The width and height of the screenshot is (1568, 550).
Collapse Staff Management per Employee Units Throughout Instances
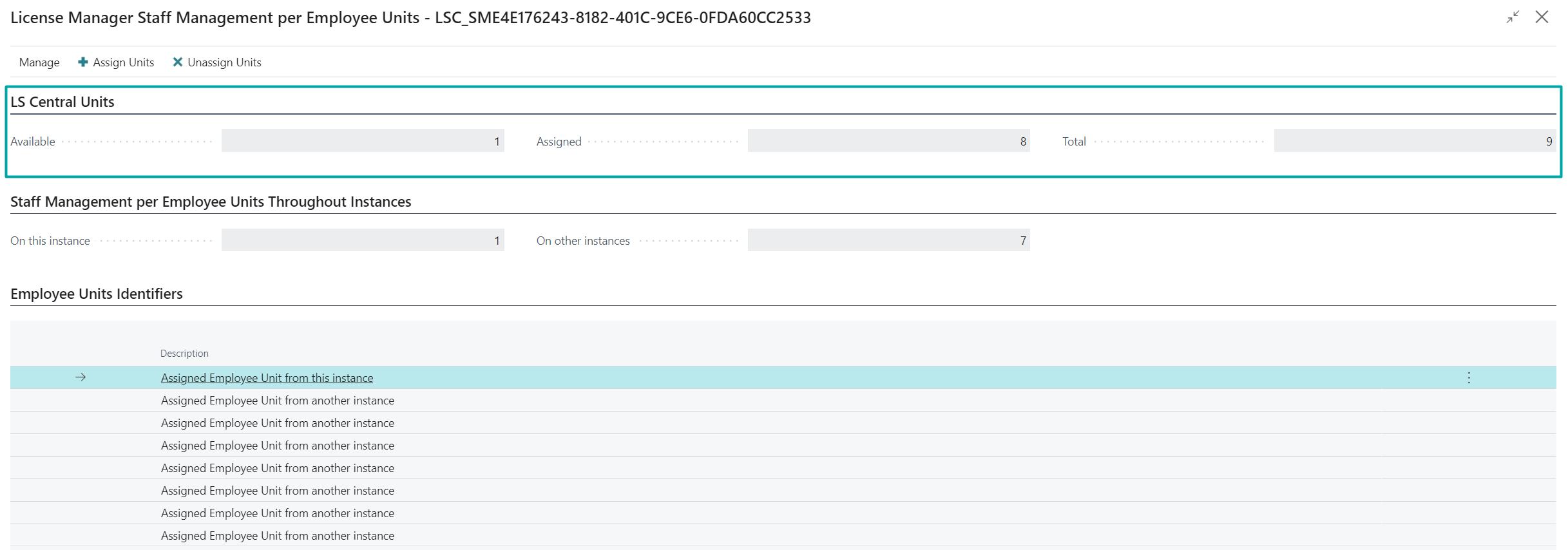(x=211, y=202)
